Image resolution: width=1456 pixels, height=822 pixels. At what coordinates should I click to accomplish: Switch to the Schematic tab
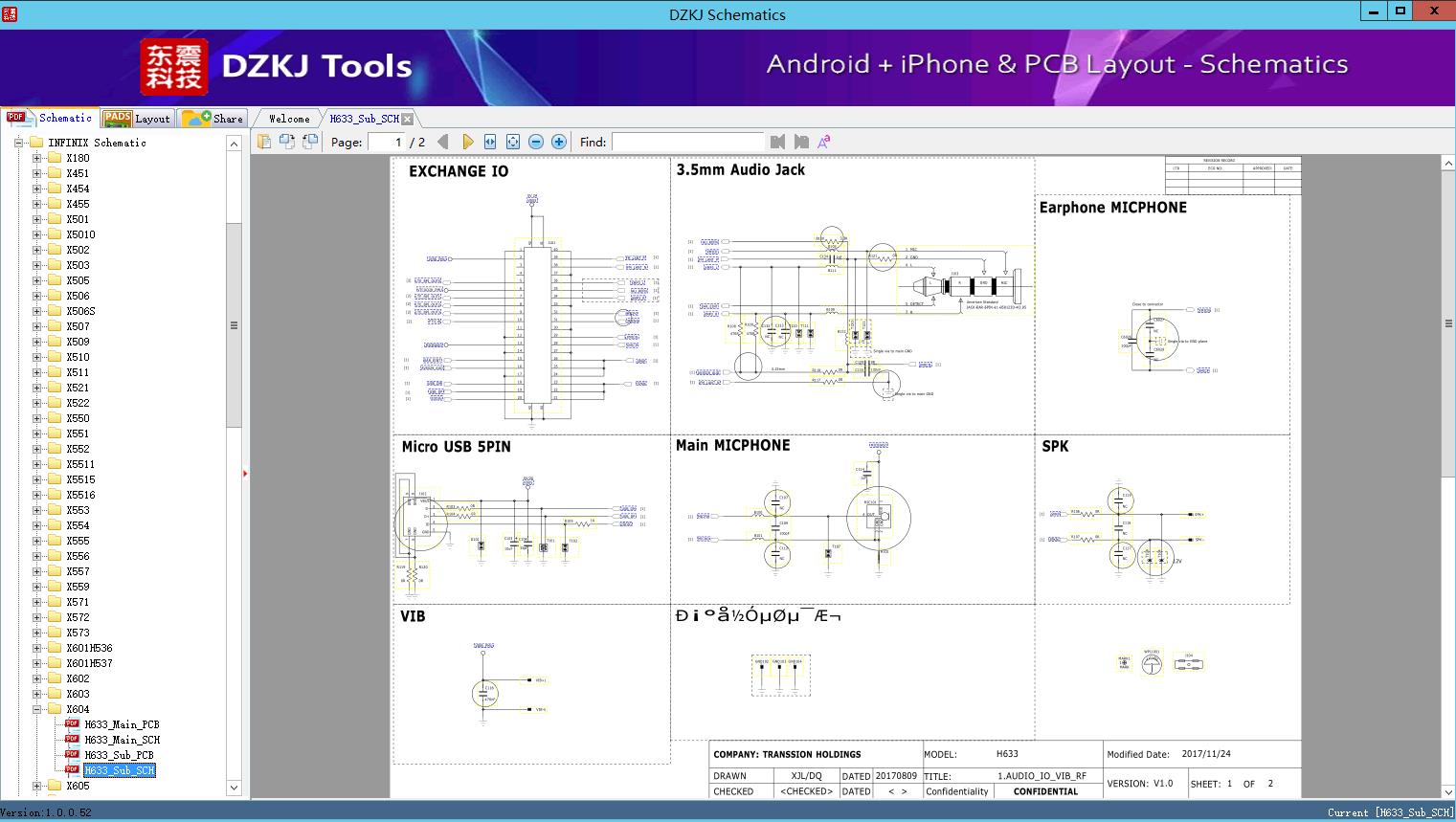point(49,118)
